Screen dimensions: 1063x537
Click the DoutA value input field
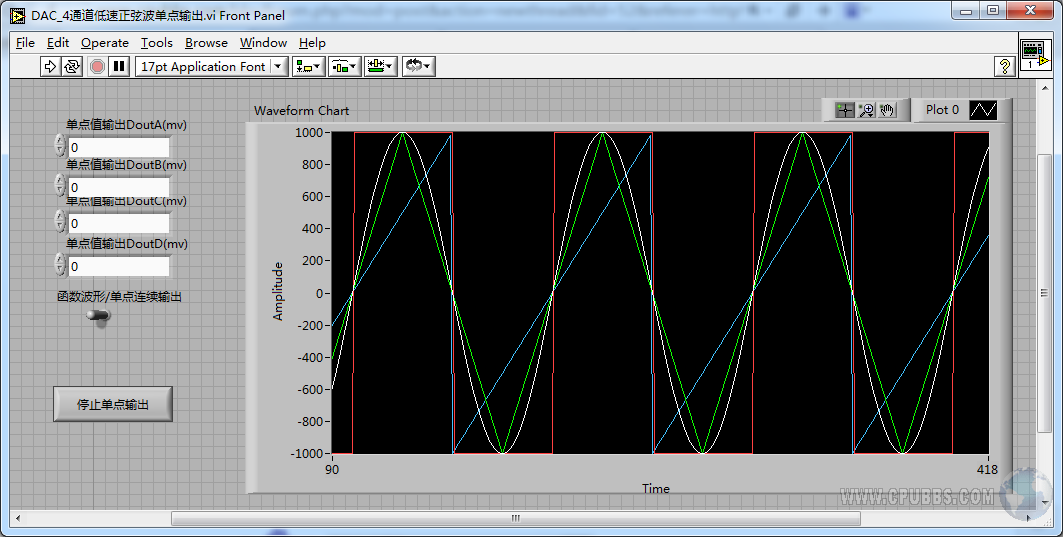[119, 147]
